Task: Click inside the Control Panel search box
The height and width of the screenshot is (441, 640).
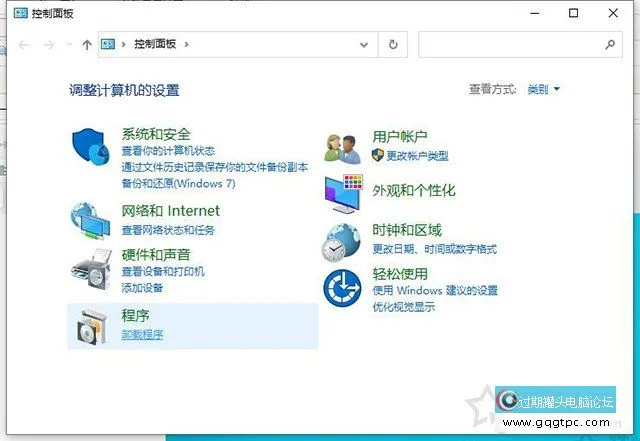Action: (x=520, y=45)
